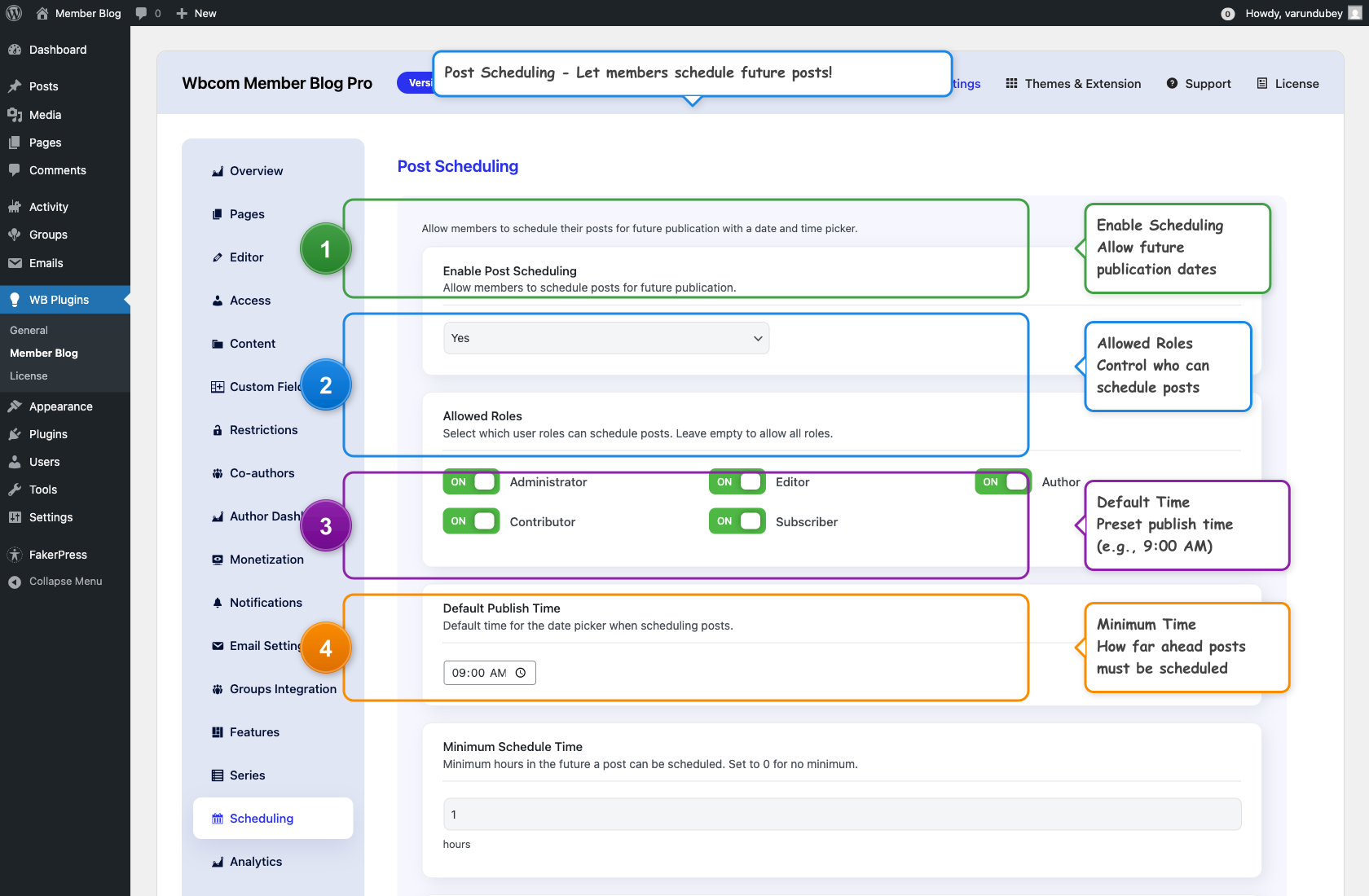
Task: Click the Minimum Schedule Time hours field
Action: [842, 815]
